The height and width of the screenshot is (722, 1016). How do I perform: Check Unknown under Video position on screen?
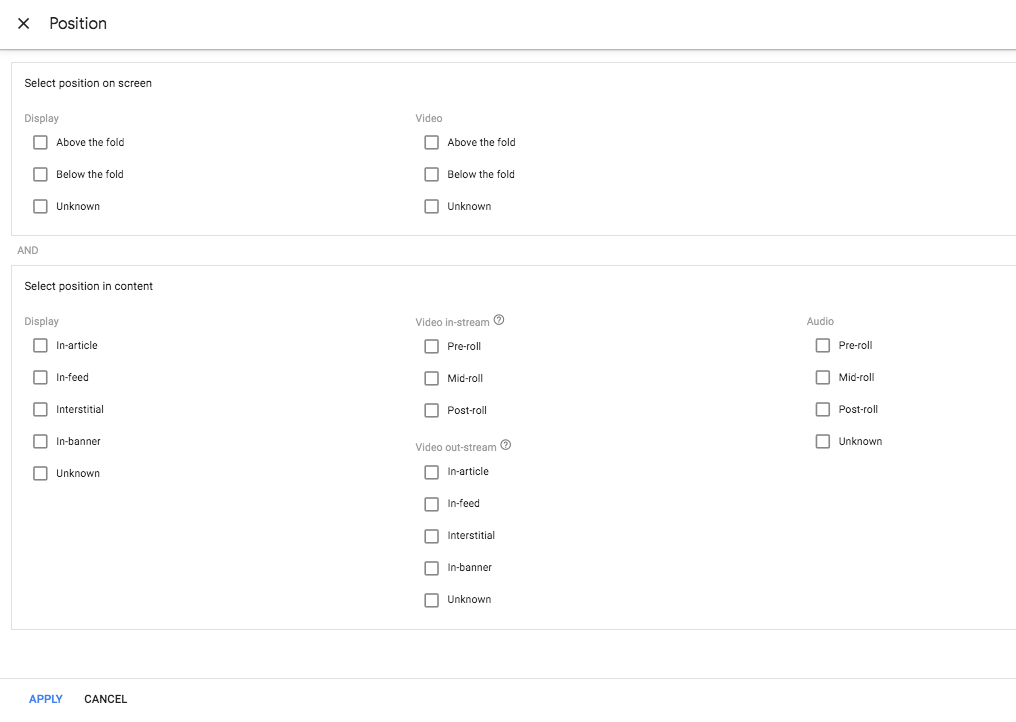[x=432, y=207]
